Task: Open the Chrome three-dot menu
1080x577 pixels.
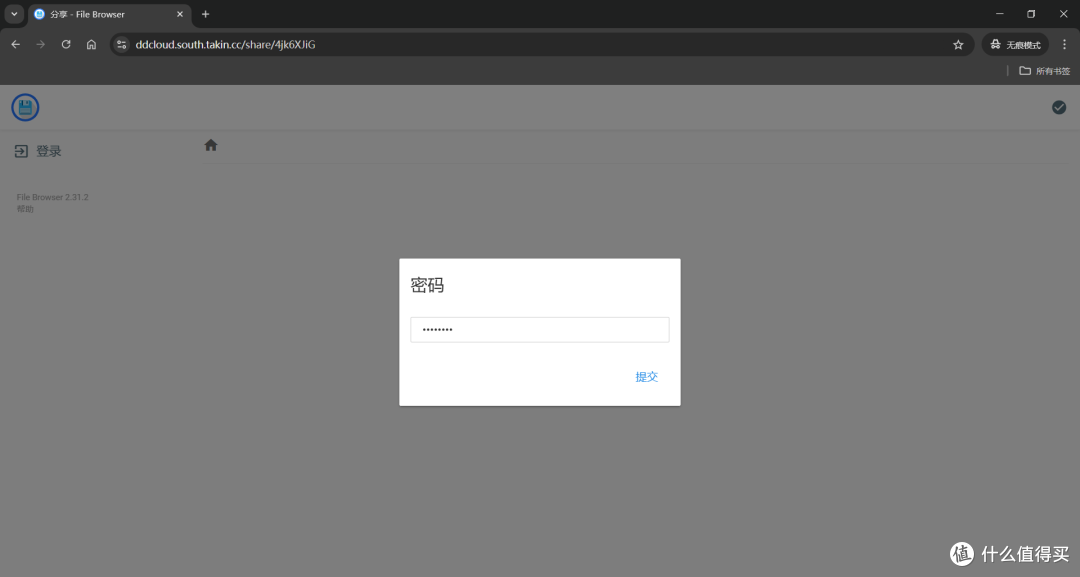Action: click(x=1064, y=45)
